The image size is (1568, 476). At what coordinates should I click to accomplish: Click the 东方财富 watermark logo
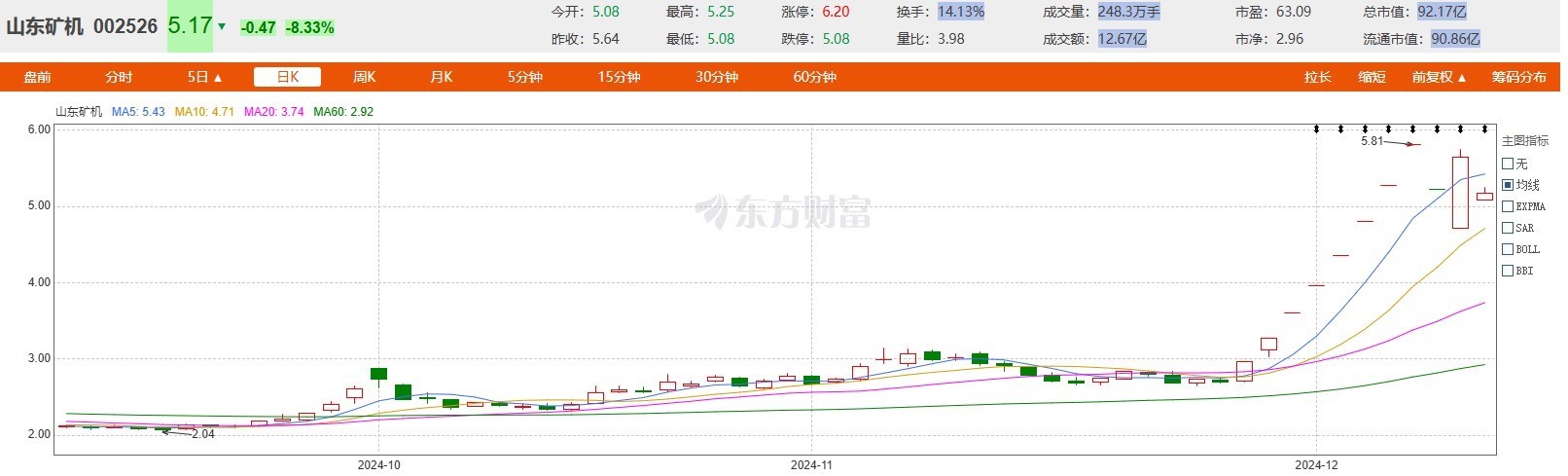click(x=783, y=211)
